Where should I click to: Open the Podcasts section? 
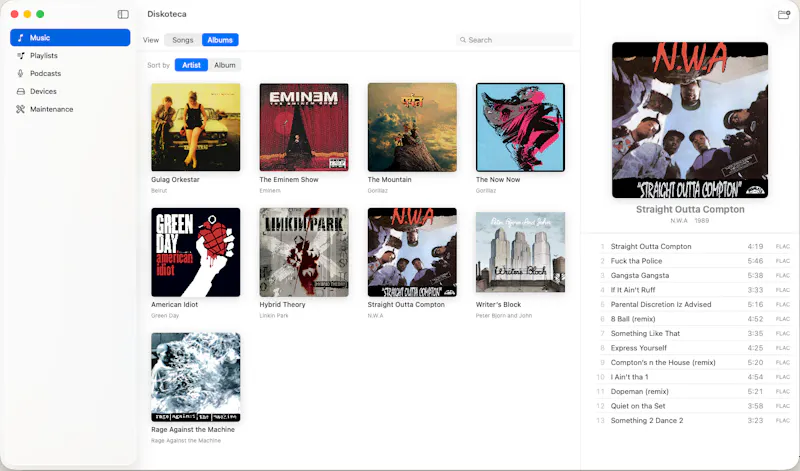(x=70, y=73)
